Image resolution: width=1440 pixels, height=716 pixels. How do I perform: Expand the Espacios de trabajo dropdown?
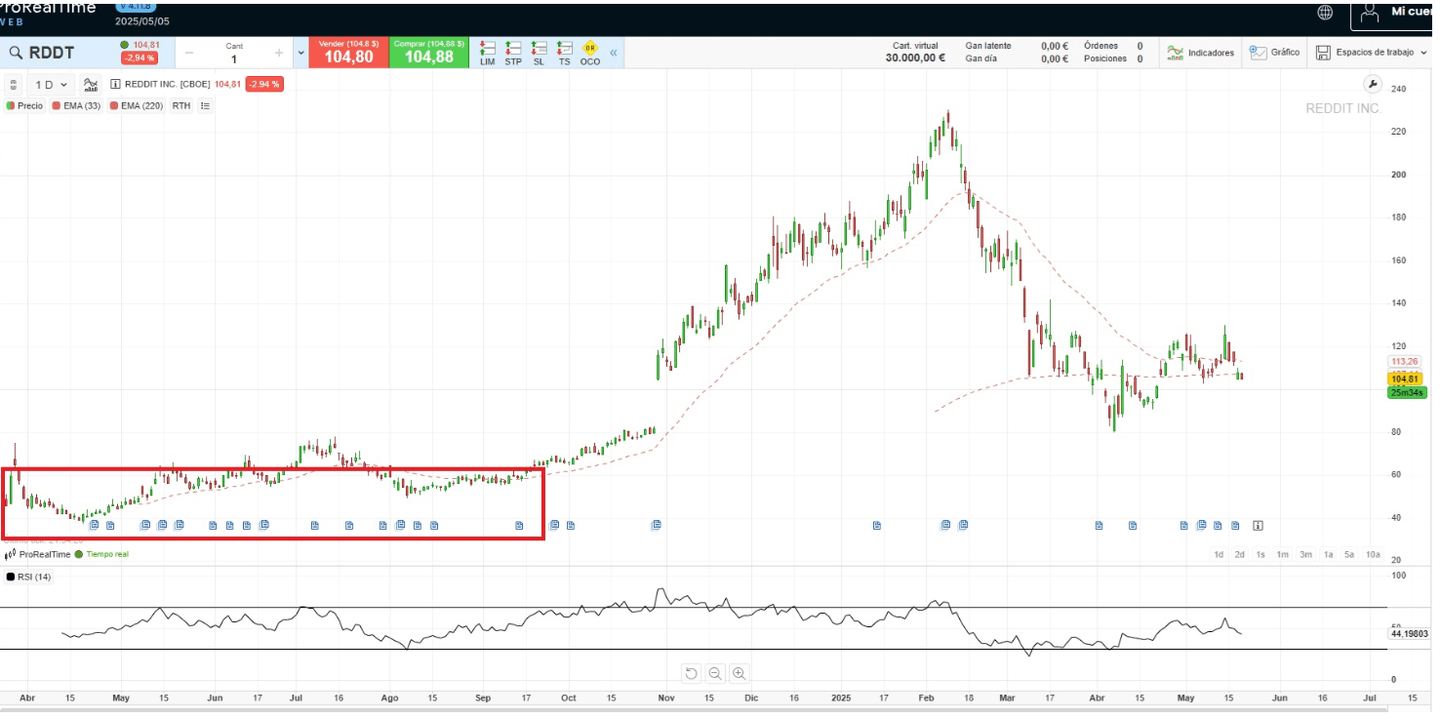point(1370,52)
